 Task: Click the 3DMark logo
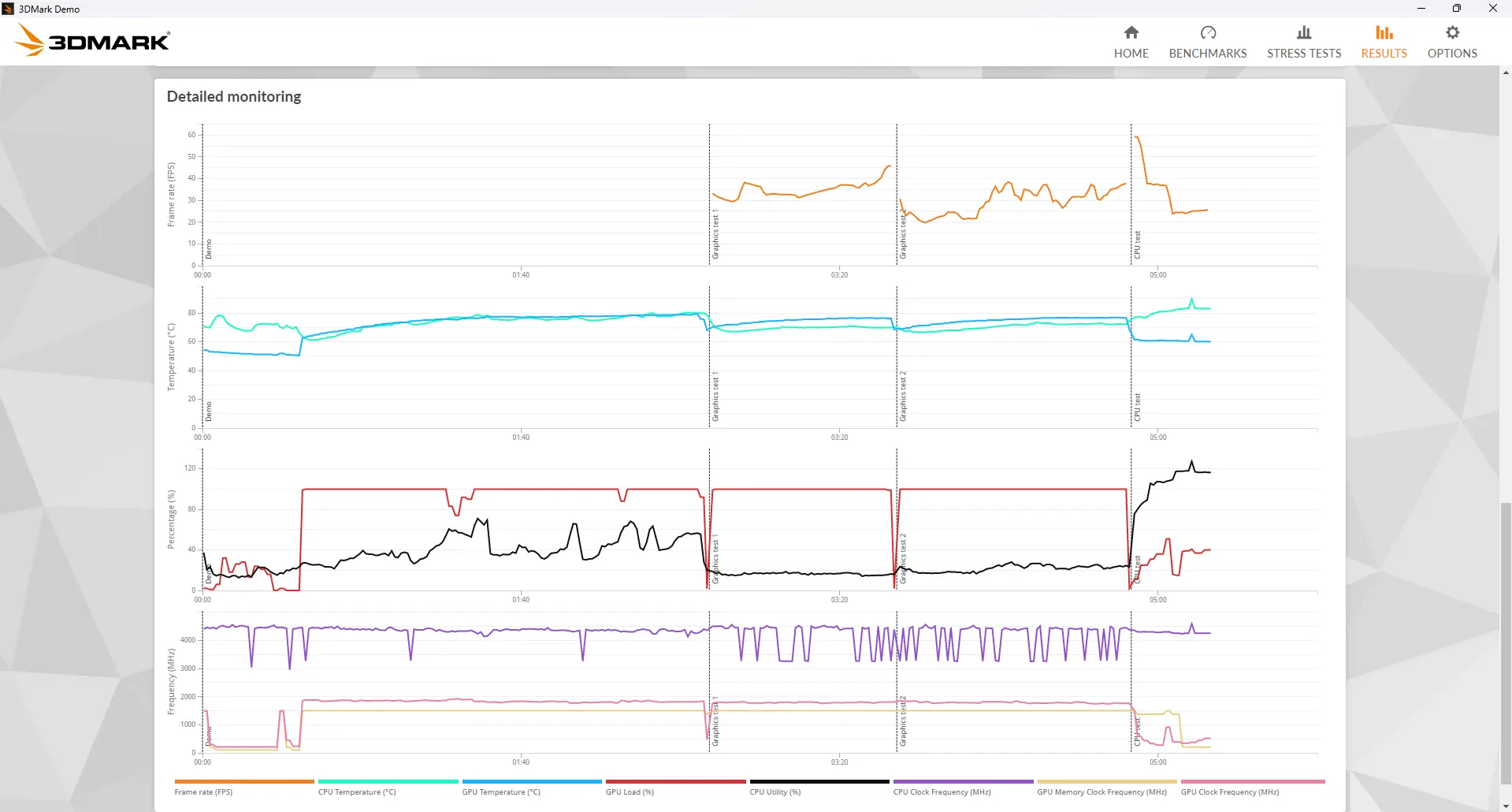(93, 40)
